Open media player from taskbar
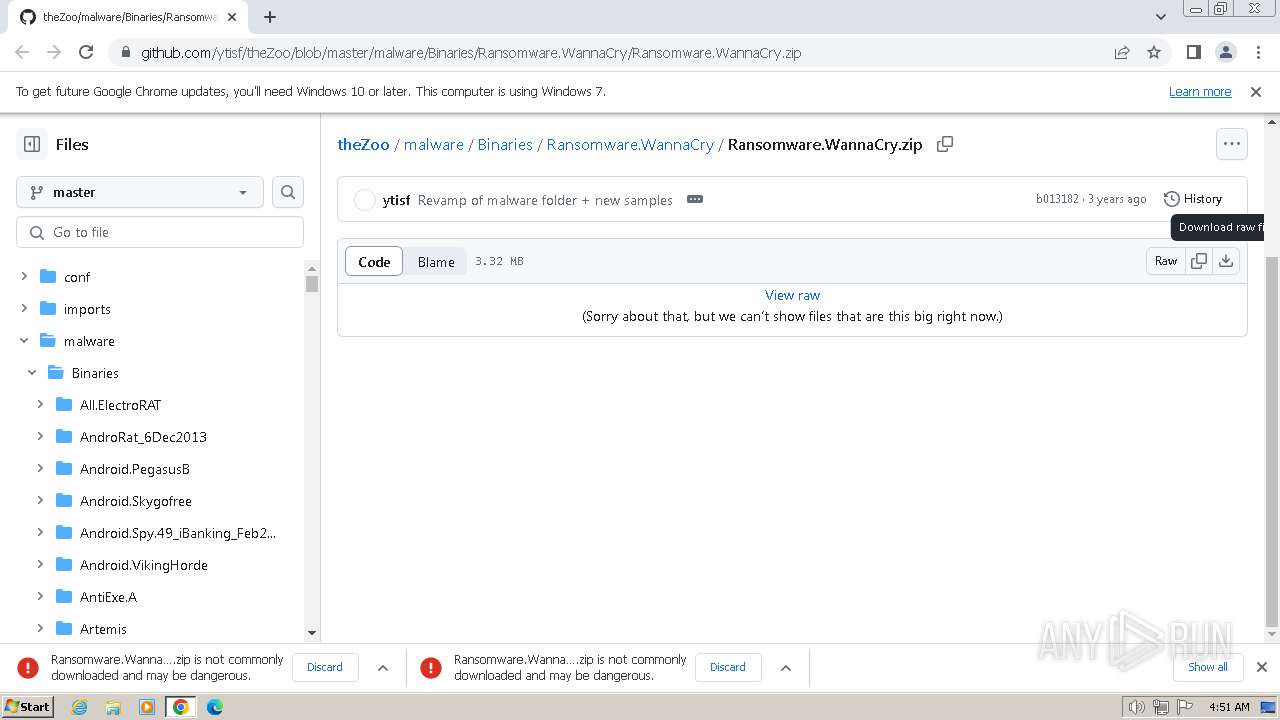The image size is (1280, 720). pyautogui.click(x=147, y=707)
